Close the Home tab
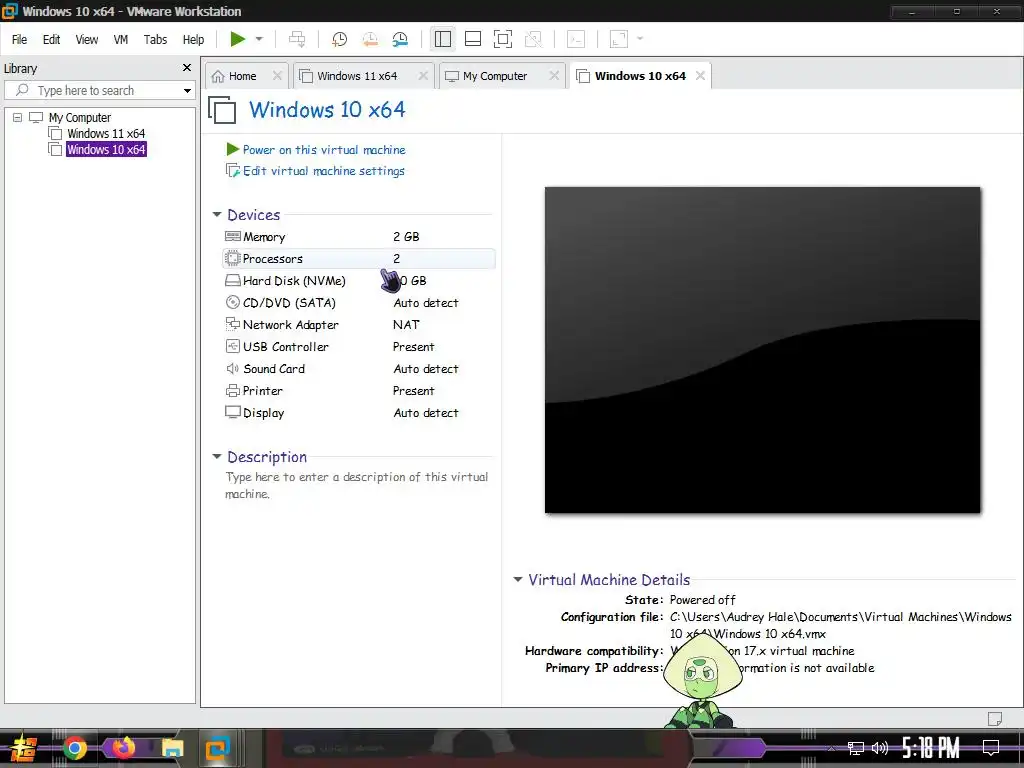This screenshot has height=768, width=1024. tap(277, 76)
